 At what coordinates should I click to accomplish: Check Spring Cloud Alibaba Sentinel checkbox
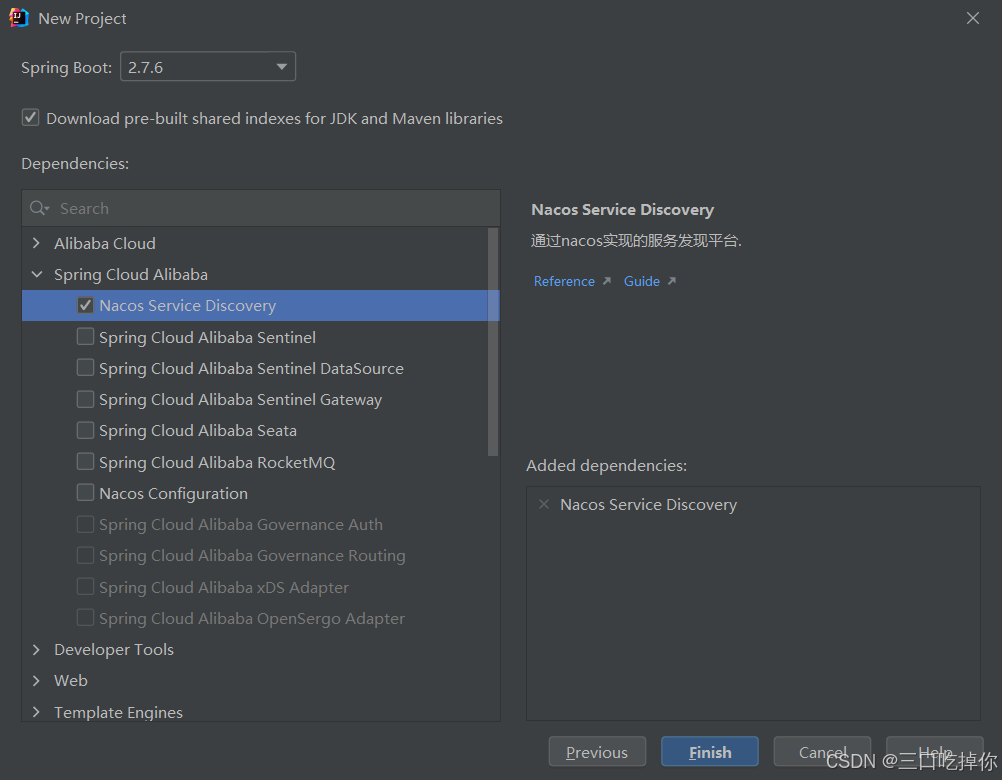pyautogui.click(x=85, y=337)
